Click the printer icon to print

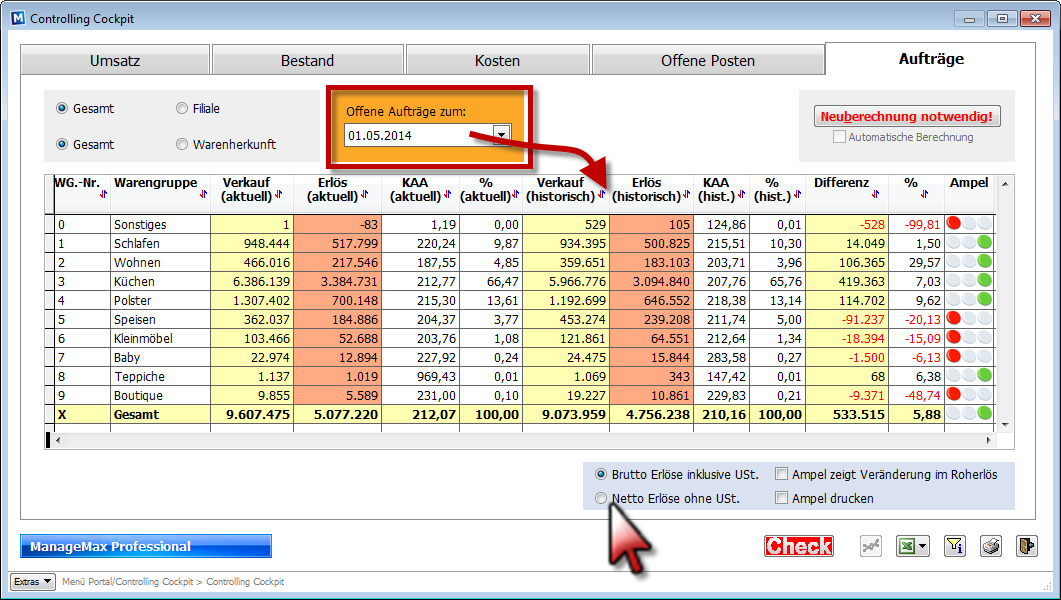pos(991,546)
